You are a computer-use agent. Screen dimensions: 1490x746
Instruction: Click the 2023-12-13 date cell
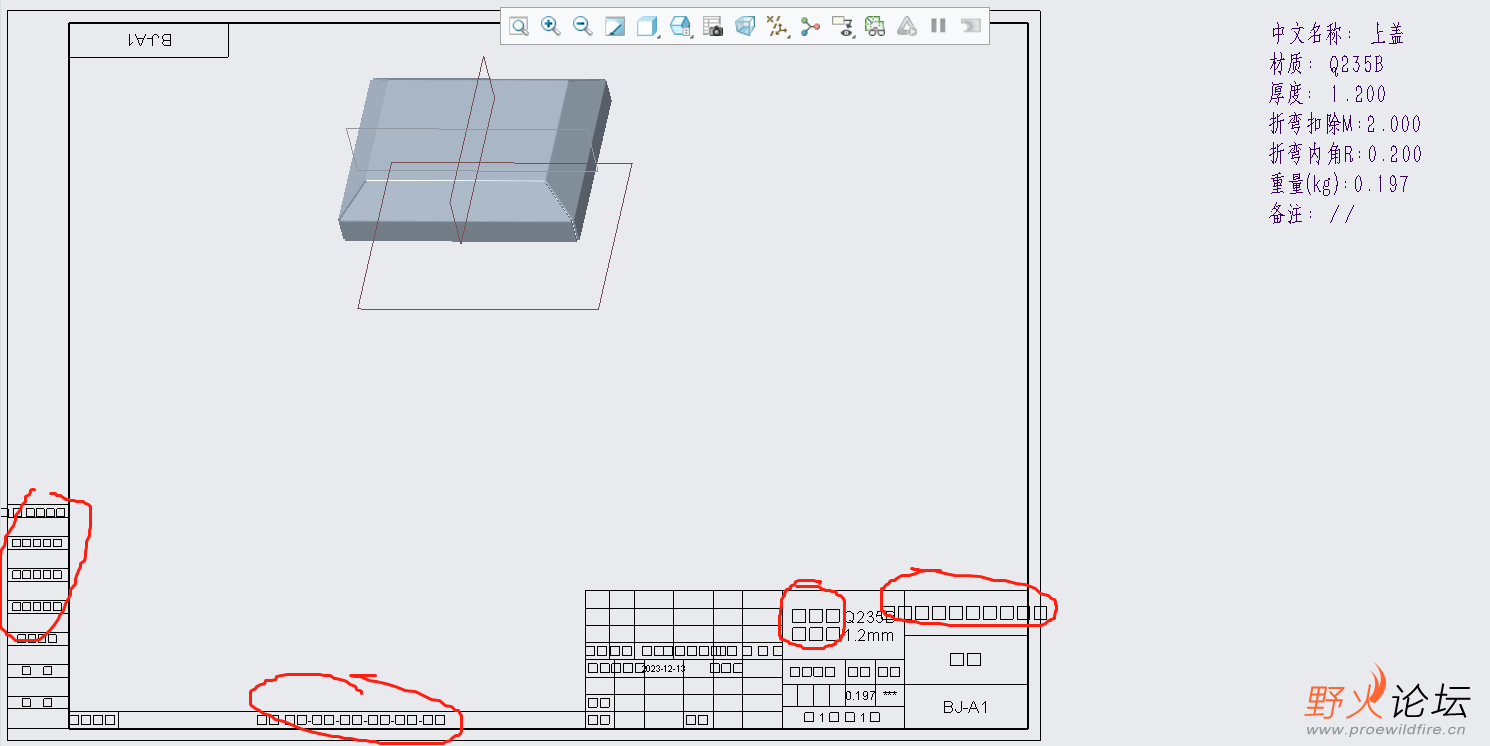coord(664,668)
